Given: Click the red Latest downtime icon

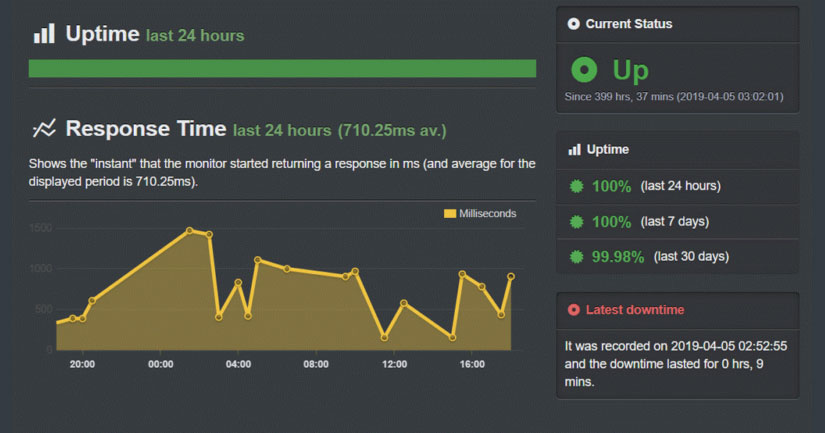Looking at the screenshot, I should (x=573, y=310).
